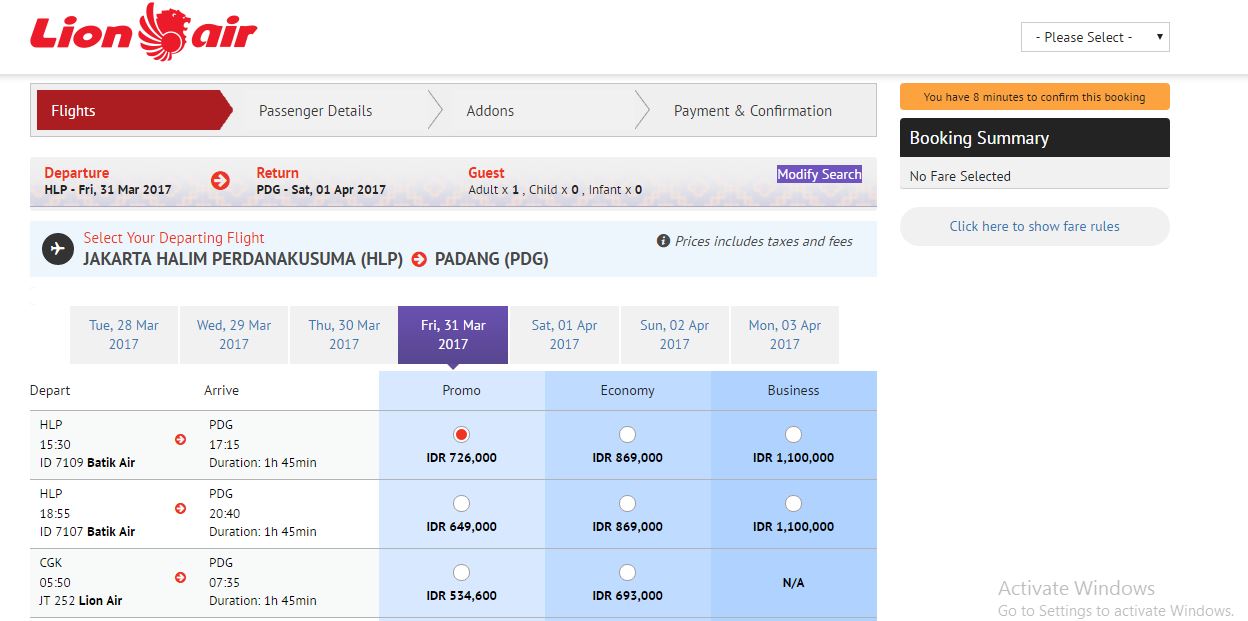Switch to Tue, 28 Mar 2017 date tab

click(x=124, y=335)
